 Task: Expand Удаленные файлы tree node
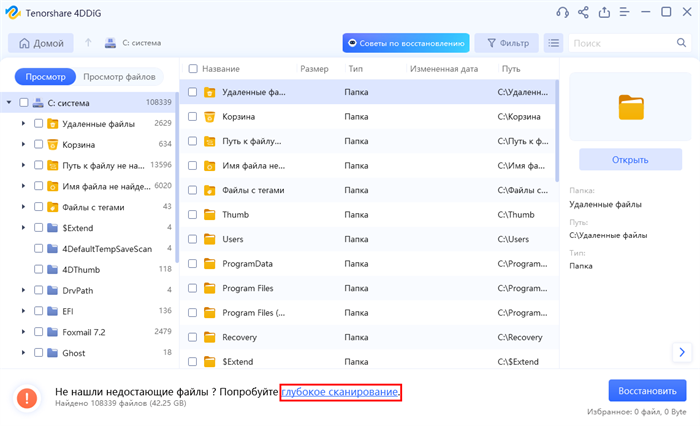[23, 124]
